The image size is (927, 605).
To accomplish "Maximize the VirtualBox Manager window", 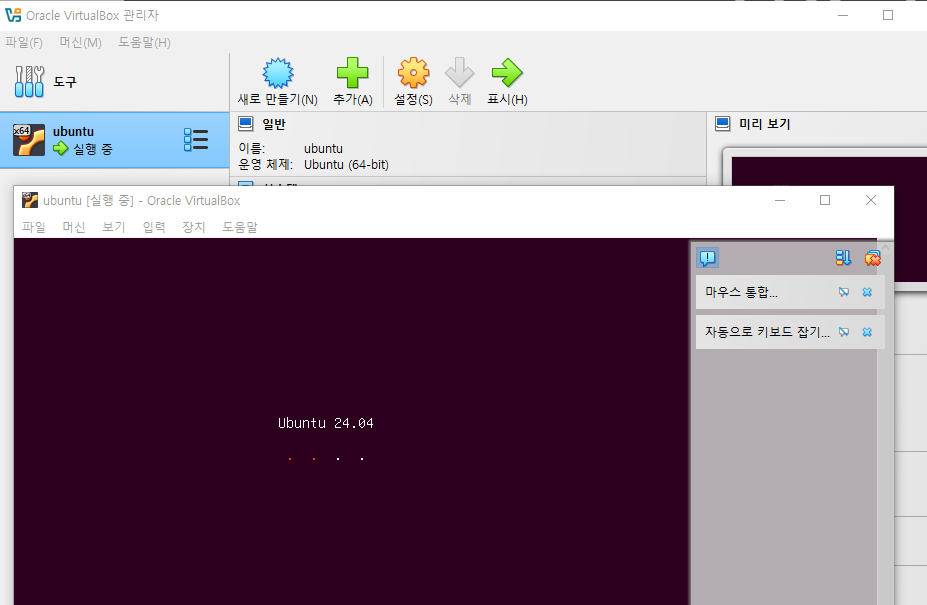I will click(888, 15).
